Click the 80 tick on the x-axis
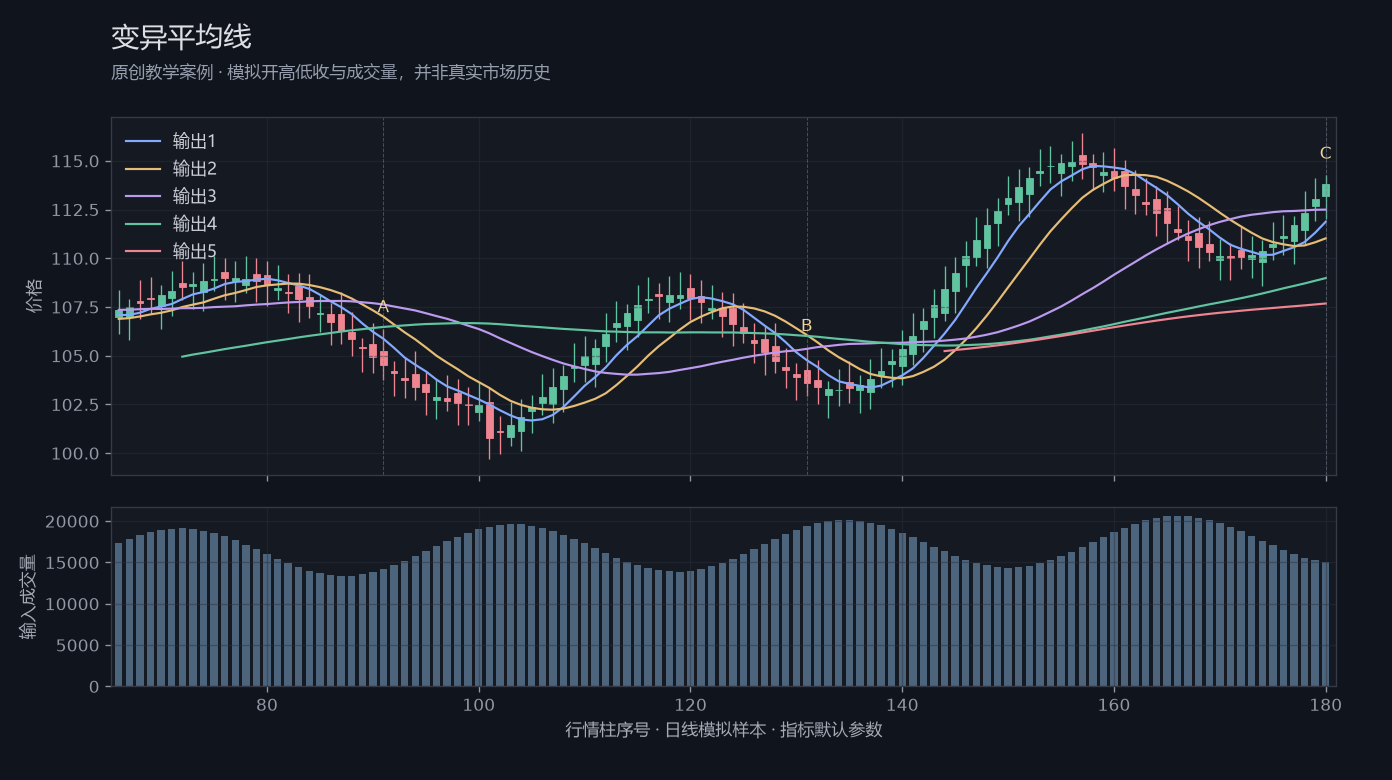 267,704
